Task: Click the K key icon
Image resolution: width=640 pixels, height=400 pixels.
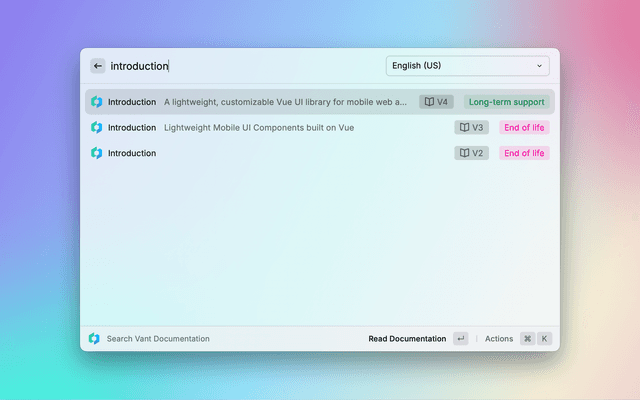Action: pyautogui.click(x=544, y=339)
